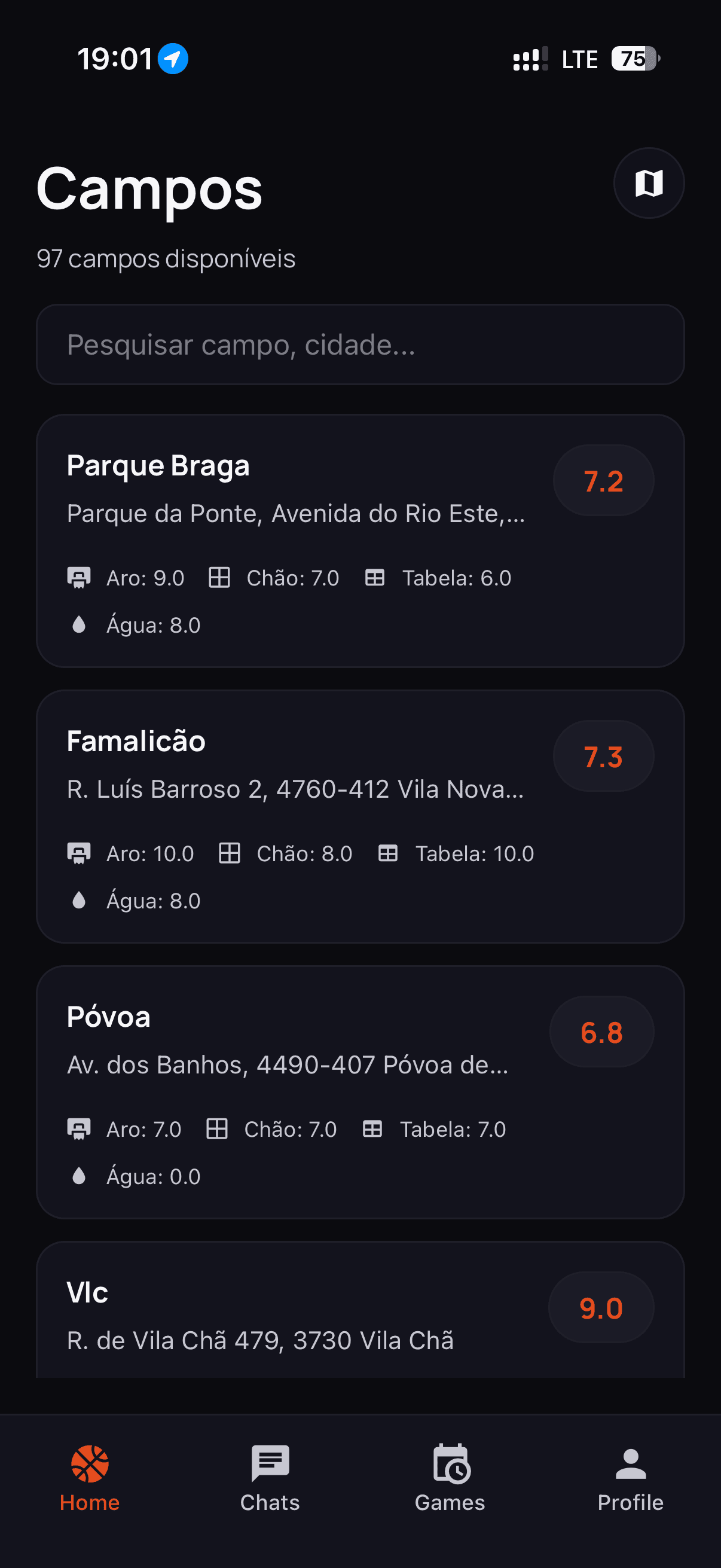Open the Parque Braga court card
This screenshot has width=721, height=1568.
coord(304,542)
